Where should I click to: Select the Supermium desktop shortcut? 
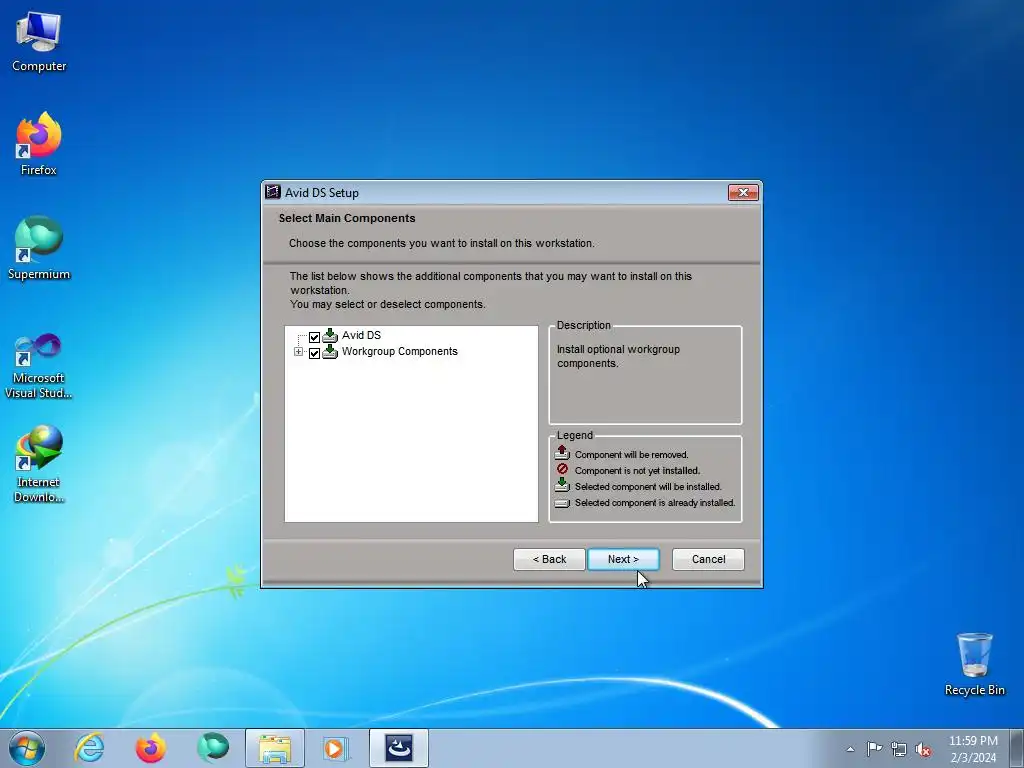[39, 248]
